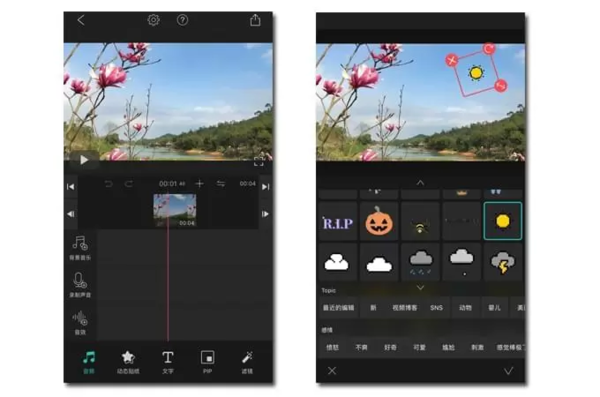Add a sound effect (音效)
The image size is (600, 397).
point(80,323)
